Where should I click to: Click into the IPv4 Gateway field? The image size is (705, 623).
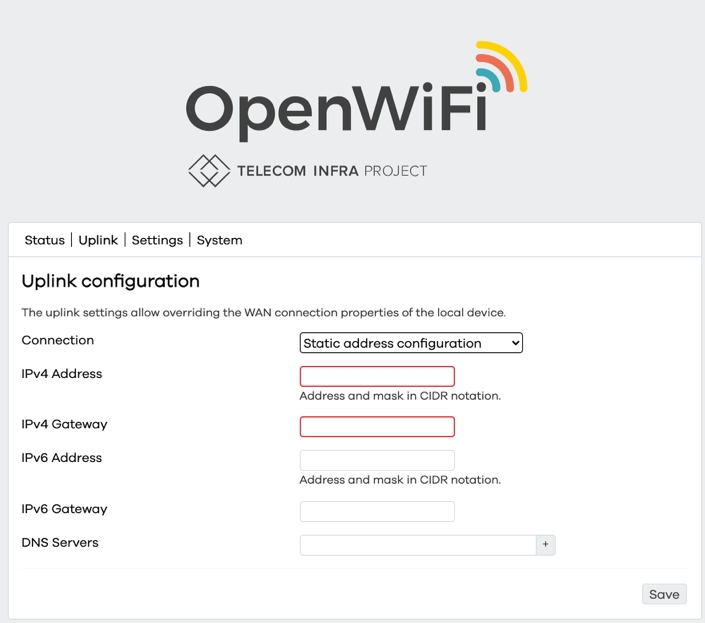[377, 426]
